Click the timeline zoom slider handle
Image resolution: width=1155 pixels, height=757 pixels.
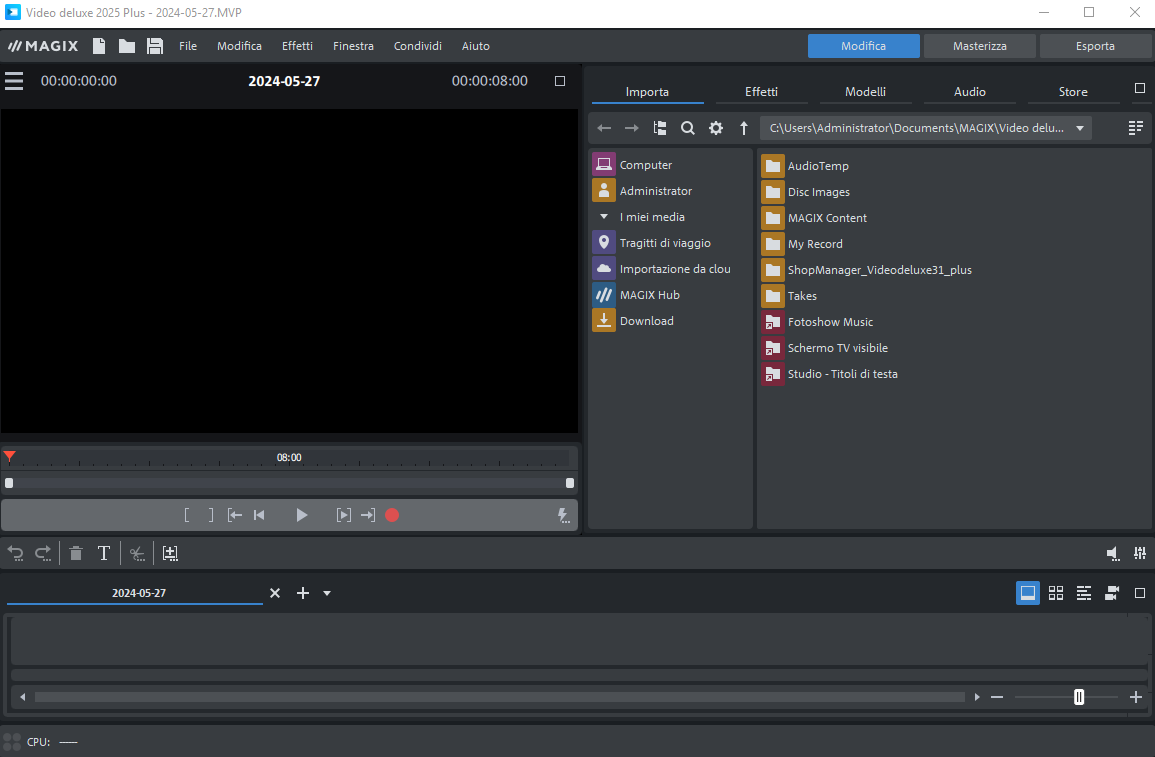(x=1079, y=697)
